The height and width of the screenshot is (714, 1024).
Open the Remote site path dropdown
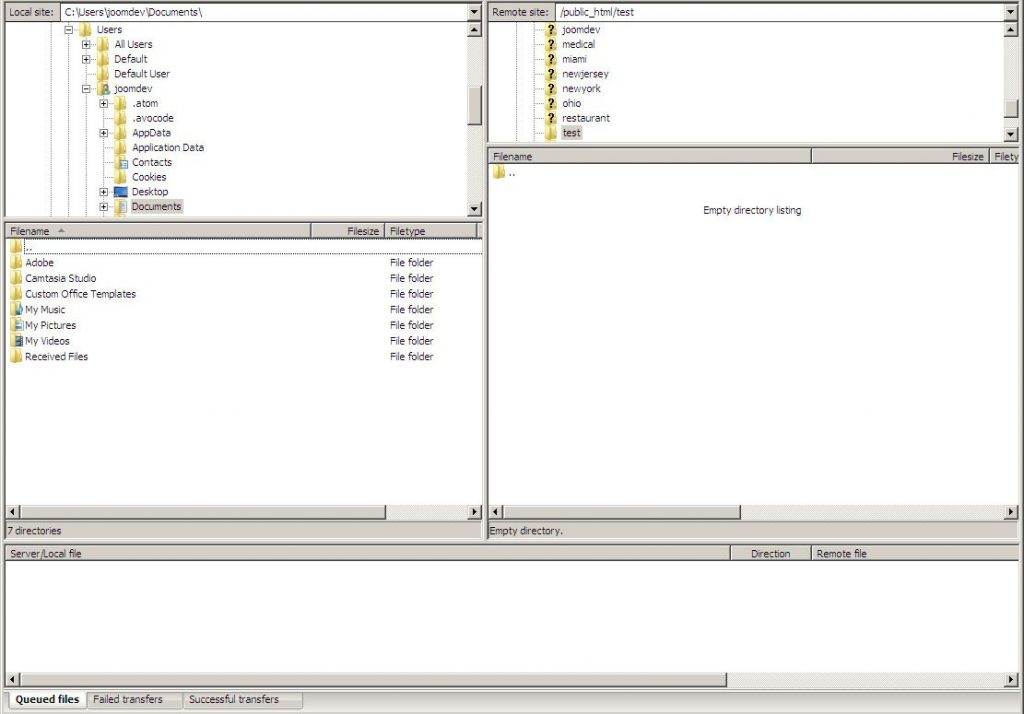pos(1010,12)
